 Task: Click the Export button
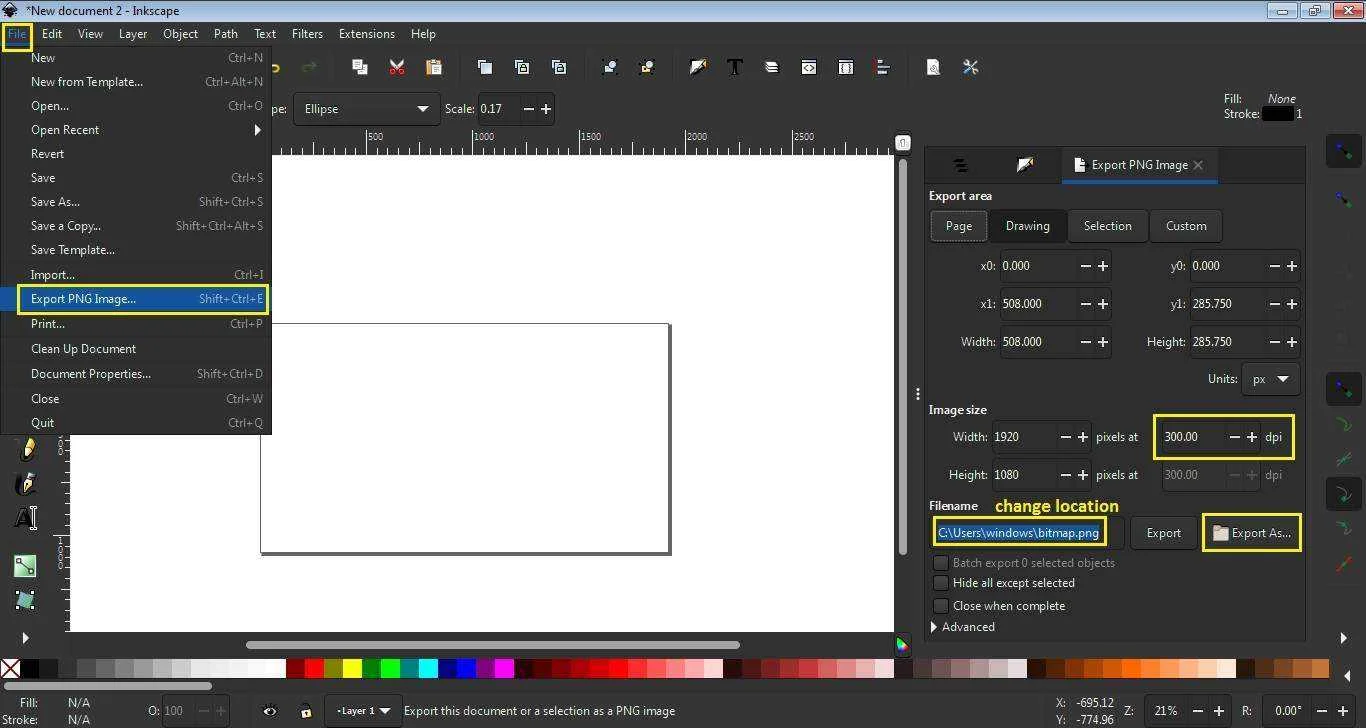1163,533
